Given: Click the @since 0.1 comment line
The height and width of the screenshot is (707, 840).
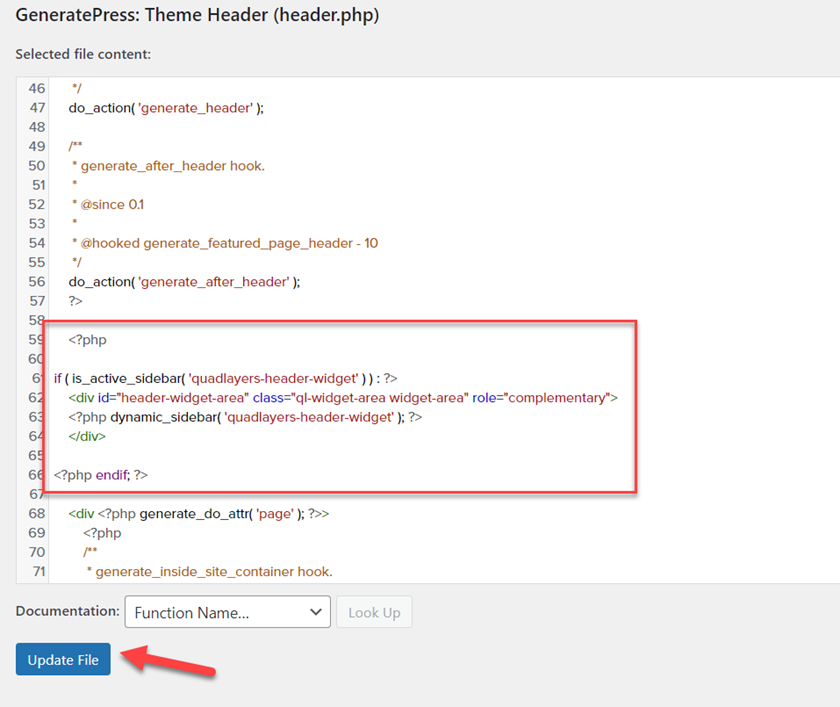Looking at the screenshot, I should [108, 205].
